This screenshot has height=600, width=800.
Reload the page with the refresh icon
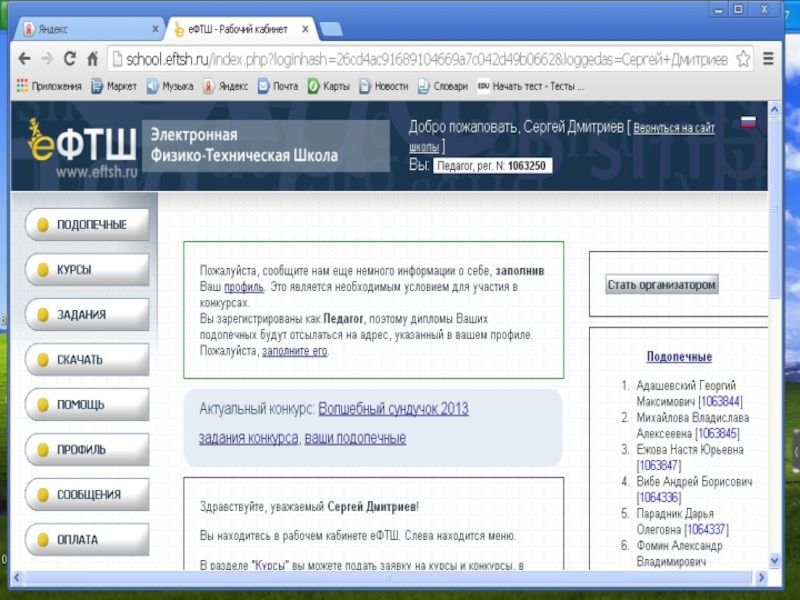point(70,59)
